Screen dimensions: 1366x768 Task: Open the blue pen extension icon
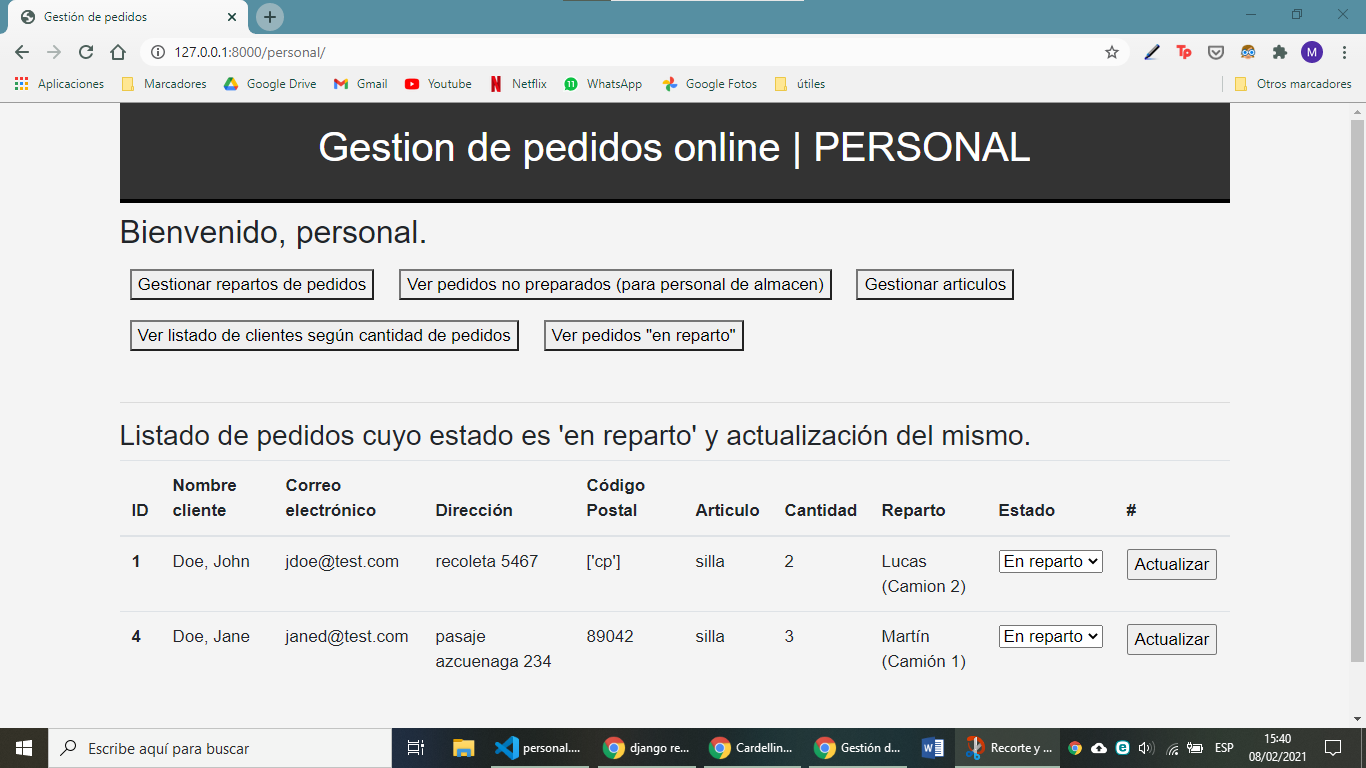(1152, 52)
